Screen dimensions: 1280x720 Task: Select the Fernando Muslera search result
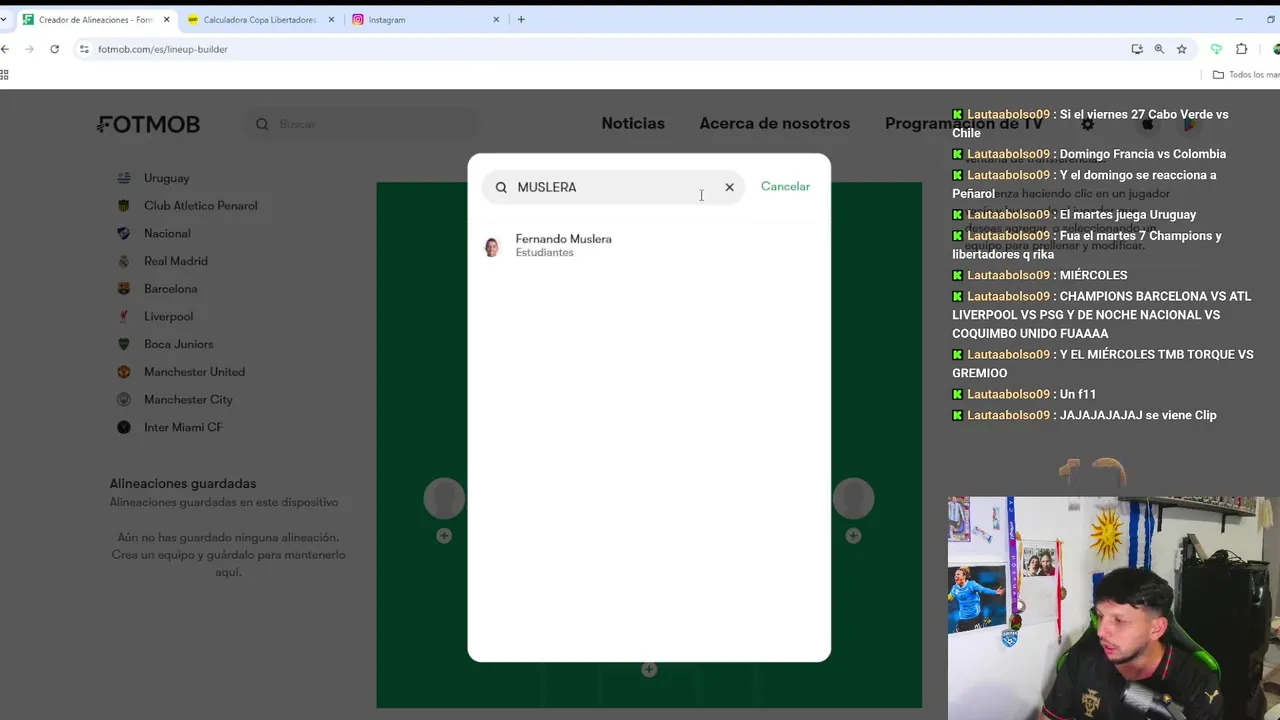click(648, 246)
